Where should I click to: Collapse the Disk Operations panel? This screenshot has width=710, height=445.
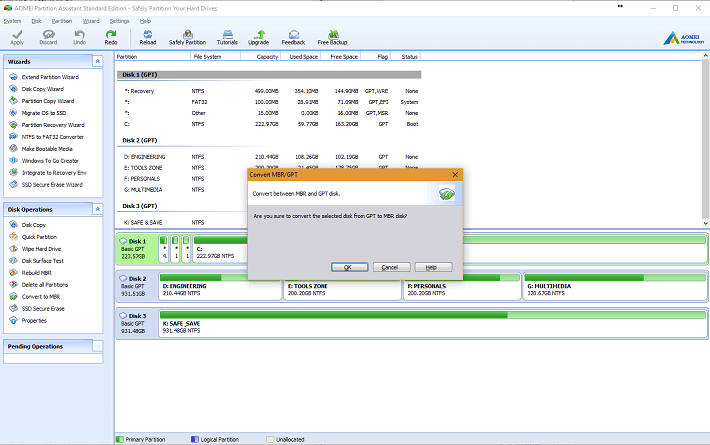click(97, 209)
